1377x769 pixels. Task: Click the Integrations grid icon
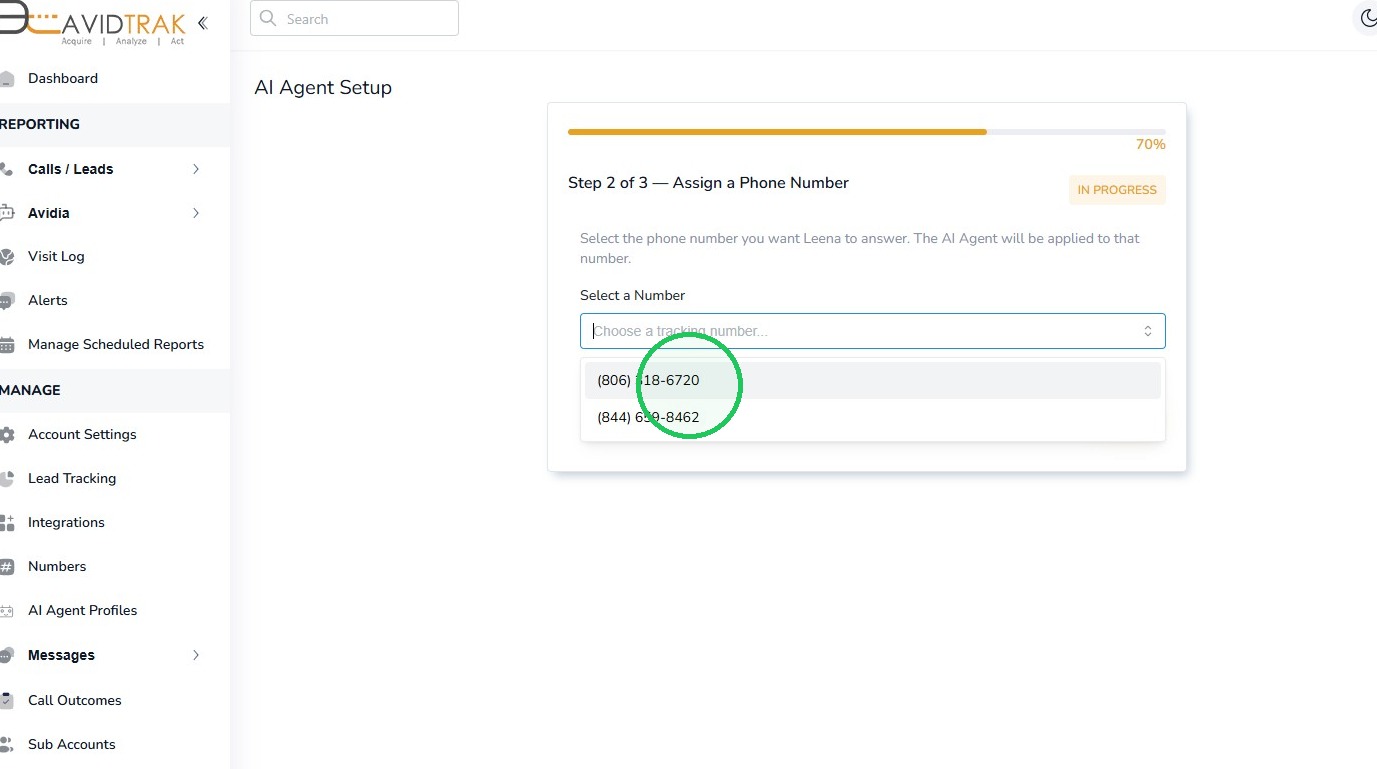coord(6,523)
